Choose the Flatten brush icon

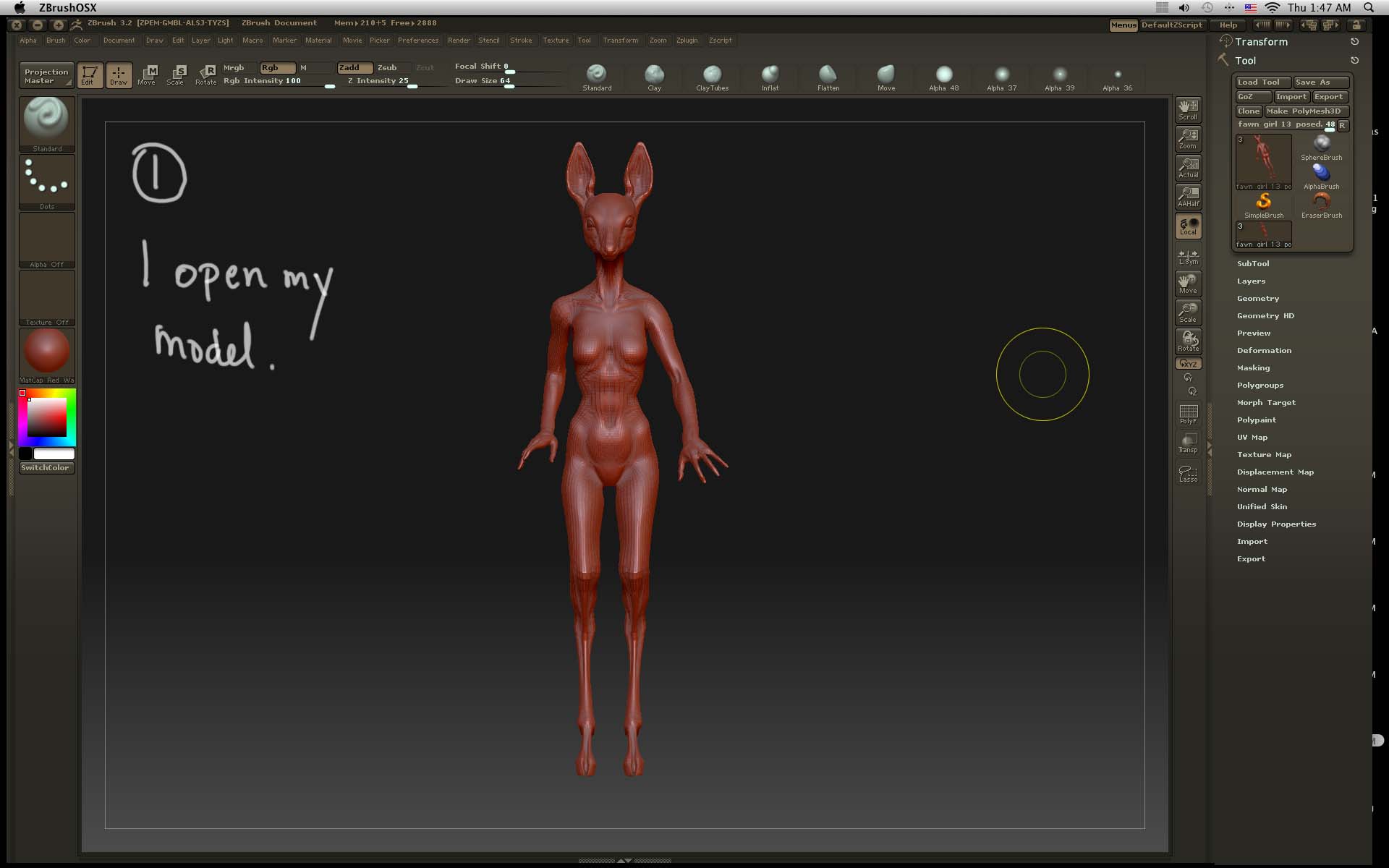click(828, 75)
